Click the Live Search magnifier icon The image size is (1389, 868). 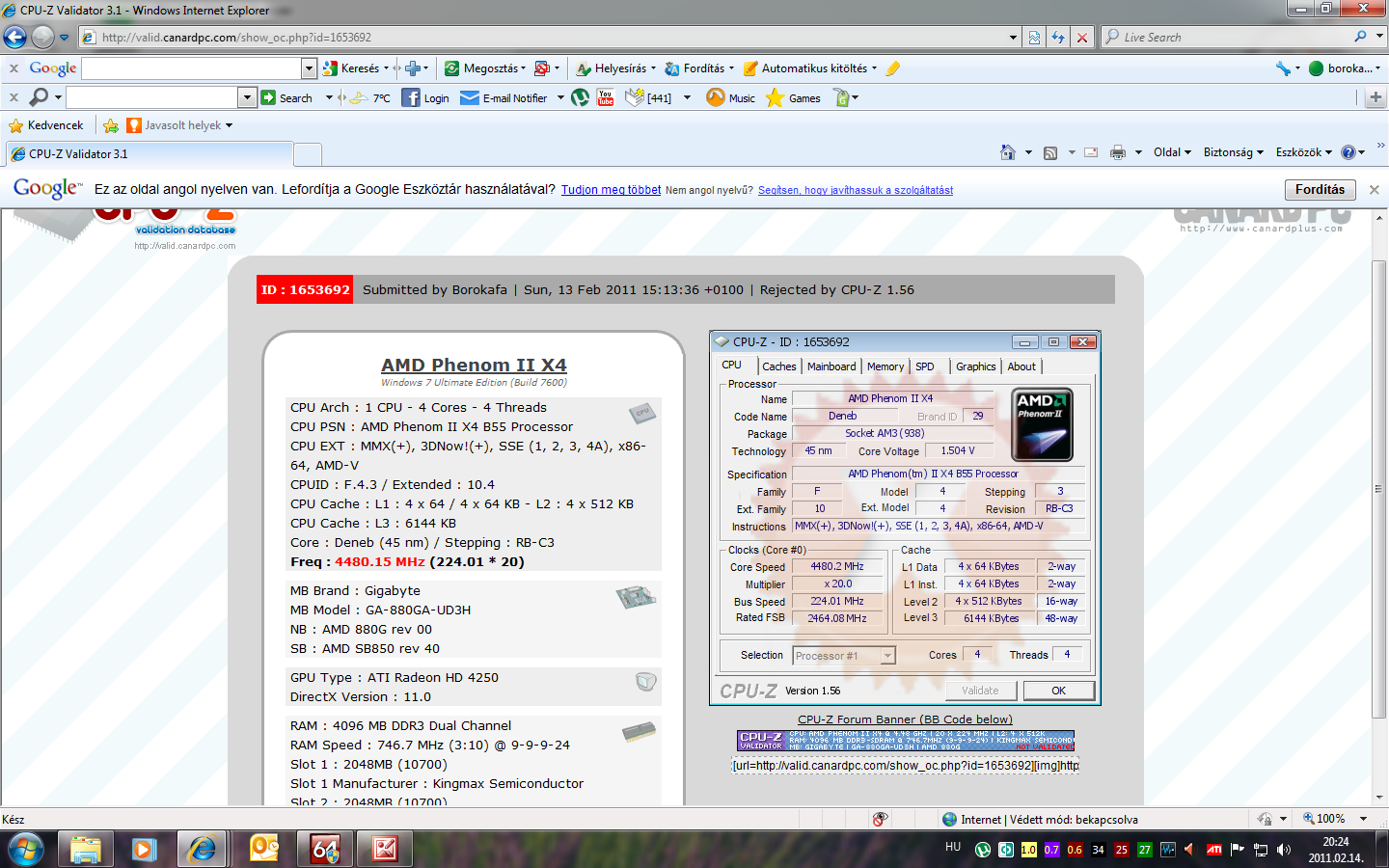click(x=1360, y=37)
